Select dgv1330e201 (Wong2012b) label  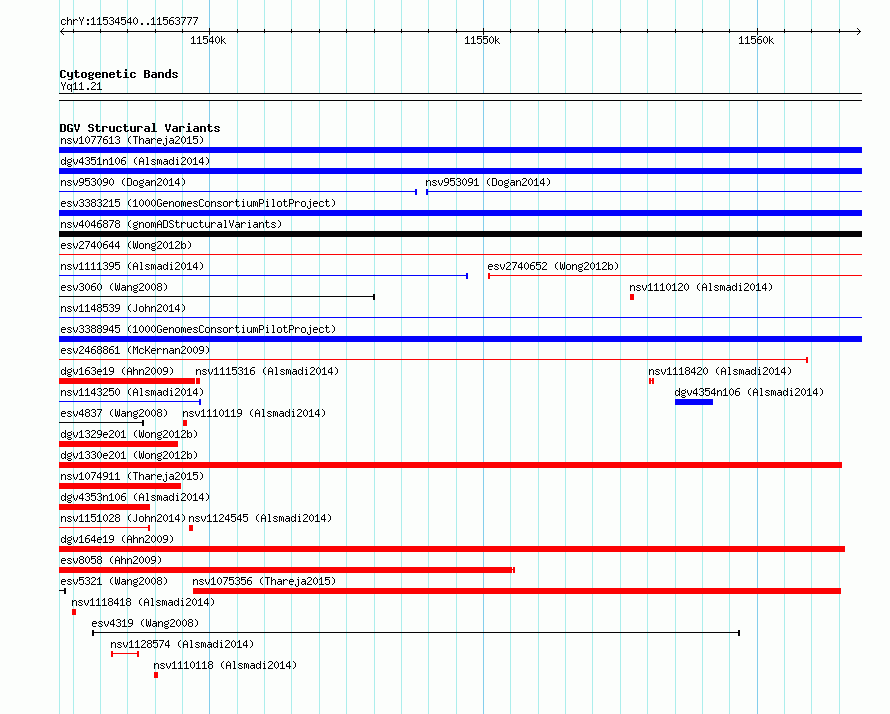[129, 455]
